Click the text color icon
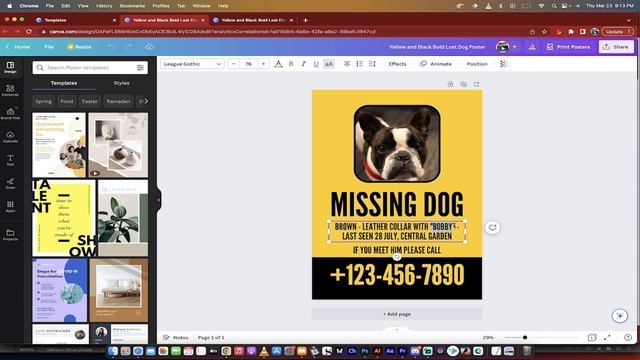Viewport: 640px width, 360px height. (x=278, y=64)
